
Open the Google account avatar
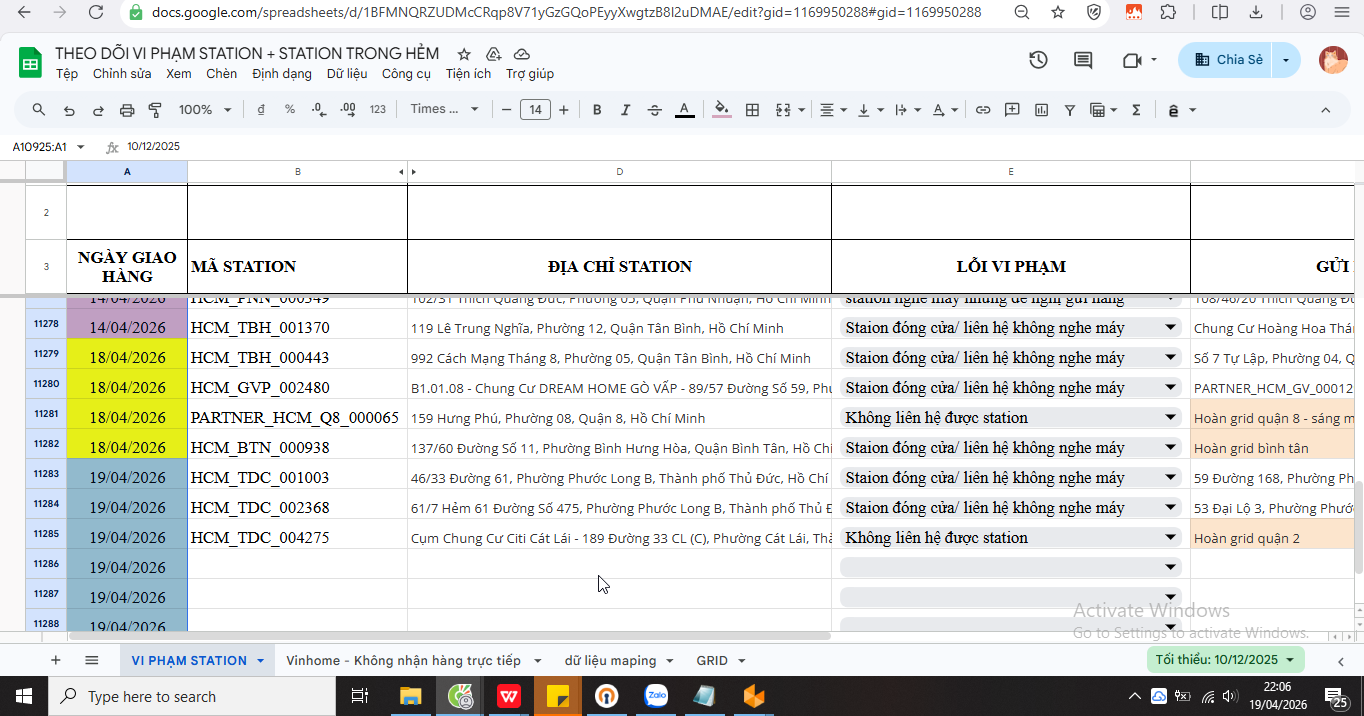[x=1333, y=60]
